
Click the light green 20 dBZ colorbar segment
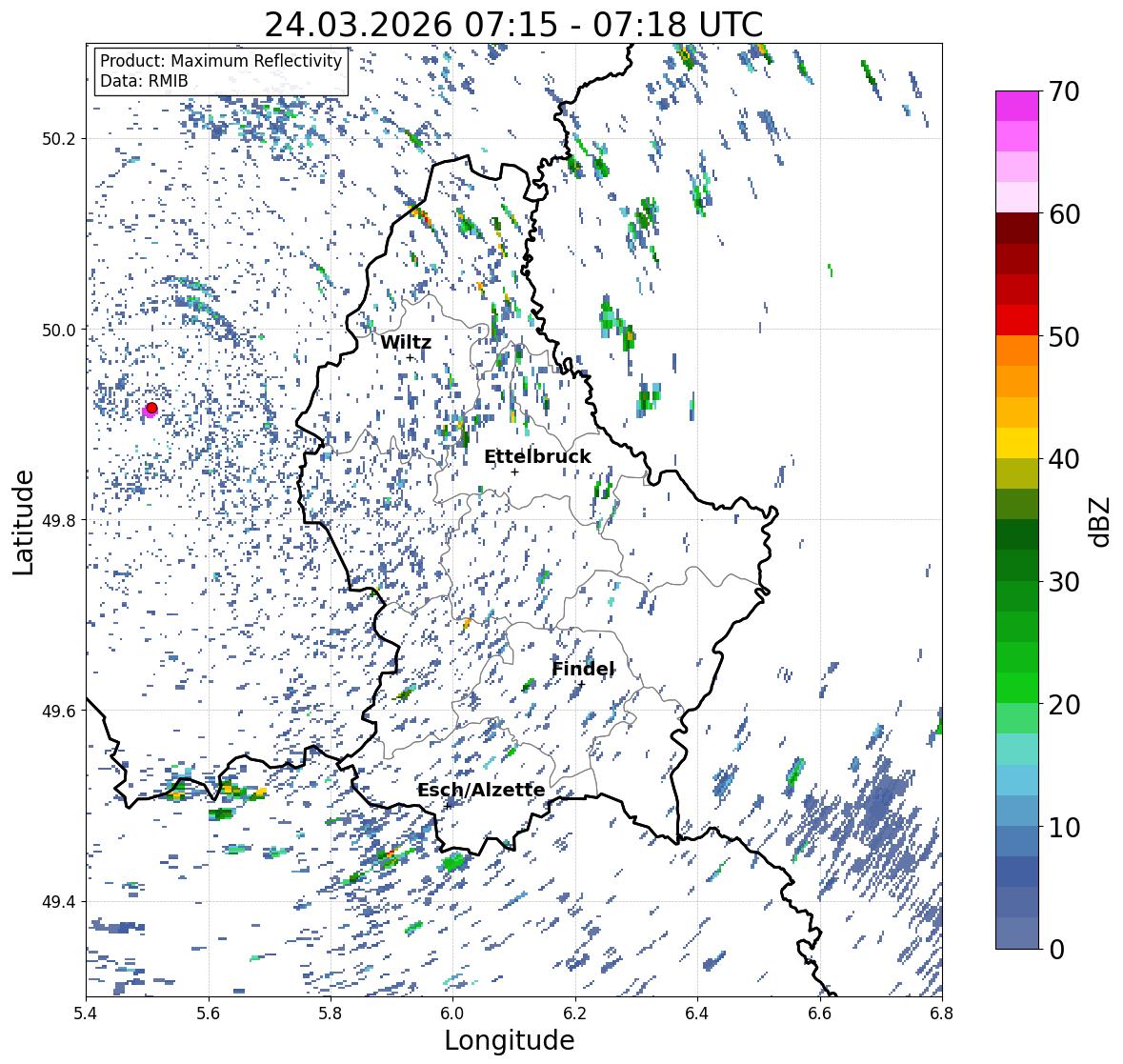point(1017,718)
